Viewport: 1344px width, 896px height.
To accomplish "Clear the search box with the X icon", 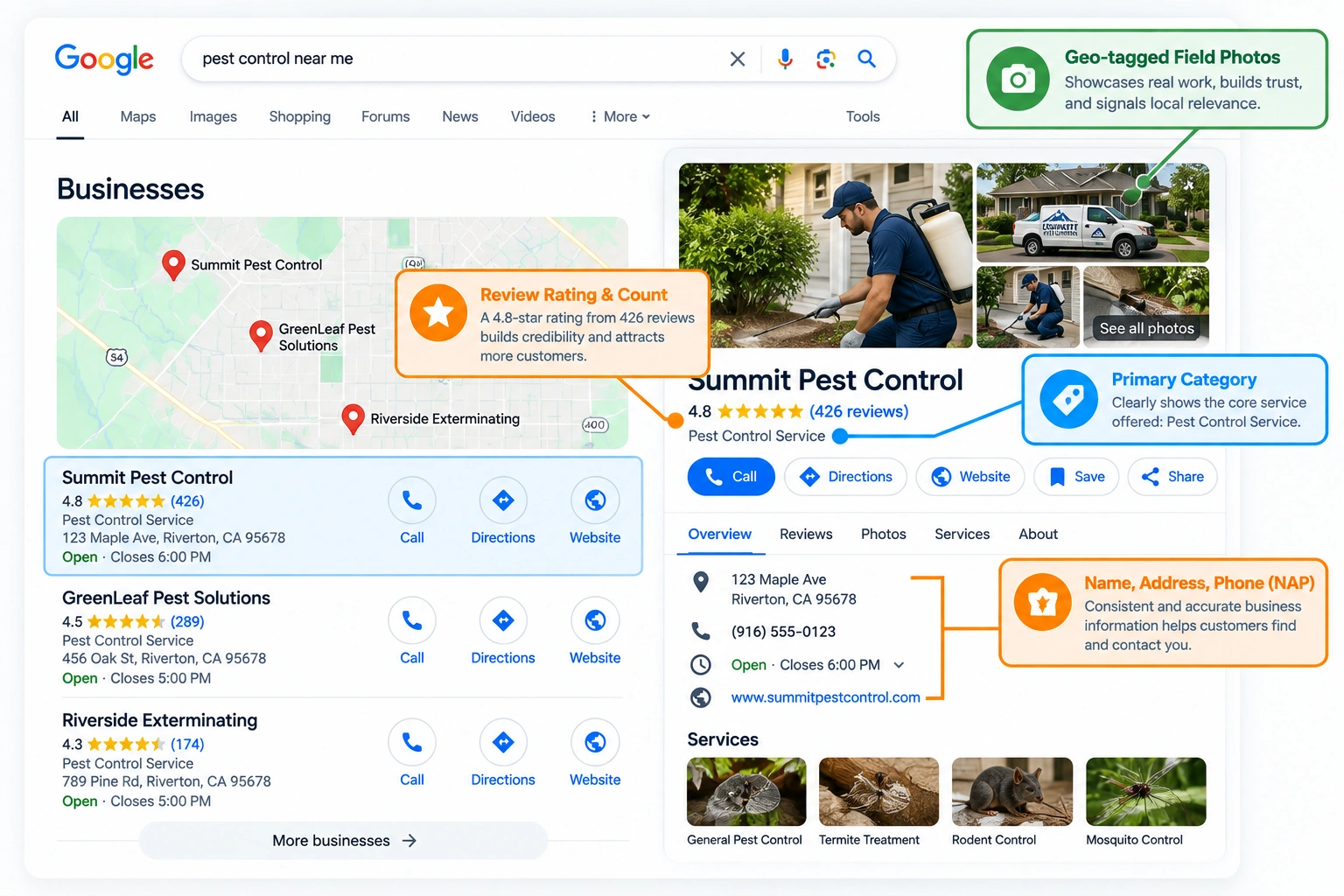I will (x=738, y=59).
